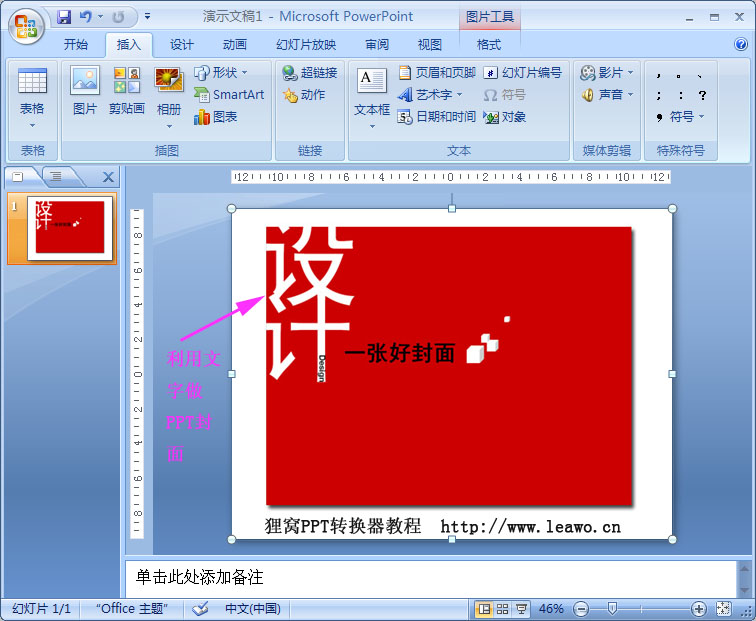This screenshot has height=621, width=756.
Task: Switch to the slides thumbnail pane tab
Action: [18, 176]
